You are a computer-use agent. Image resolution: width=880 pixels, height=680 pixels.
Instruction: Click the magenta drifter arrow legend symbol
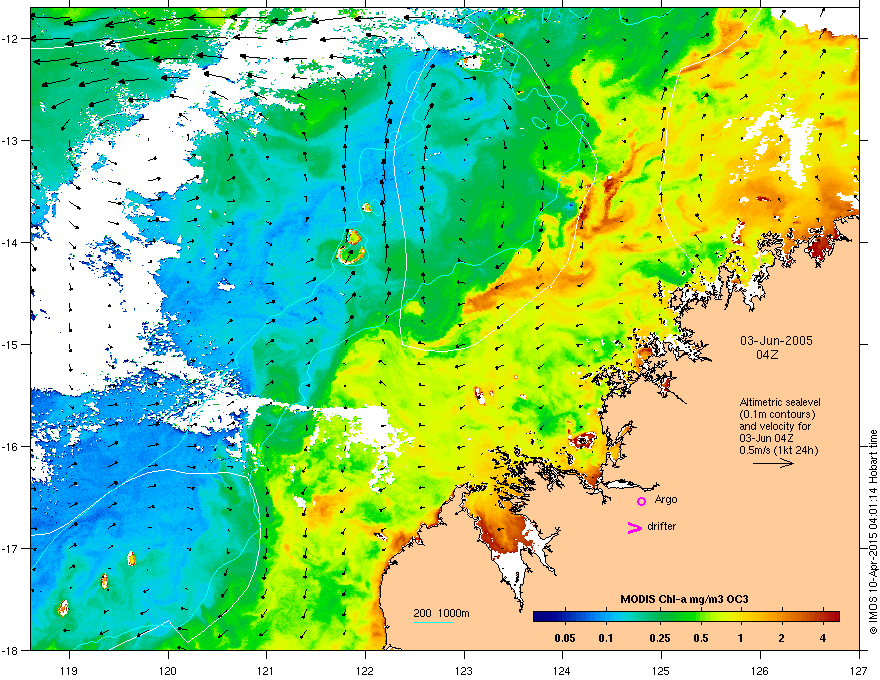tap(635, 527)
